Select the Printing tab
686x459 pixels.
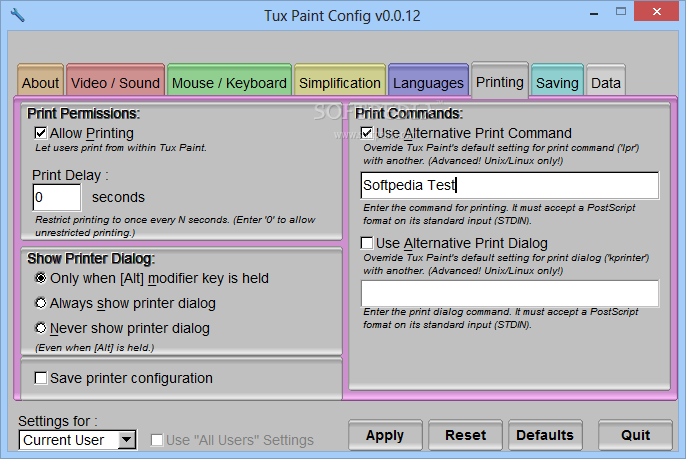point(500,80)
